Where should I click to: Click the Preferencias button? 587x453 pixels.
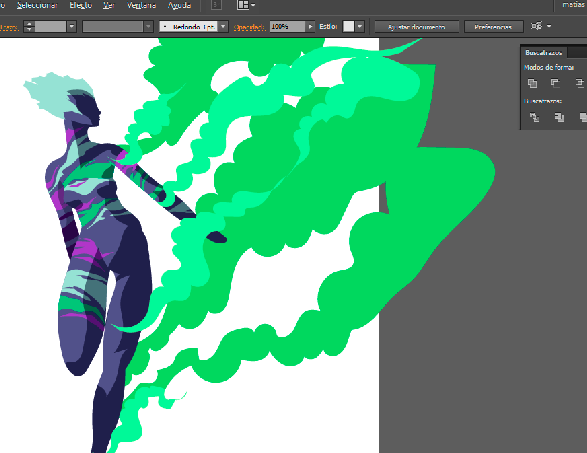(x=493, y=27)
